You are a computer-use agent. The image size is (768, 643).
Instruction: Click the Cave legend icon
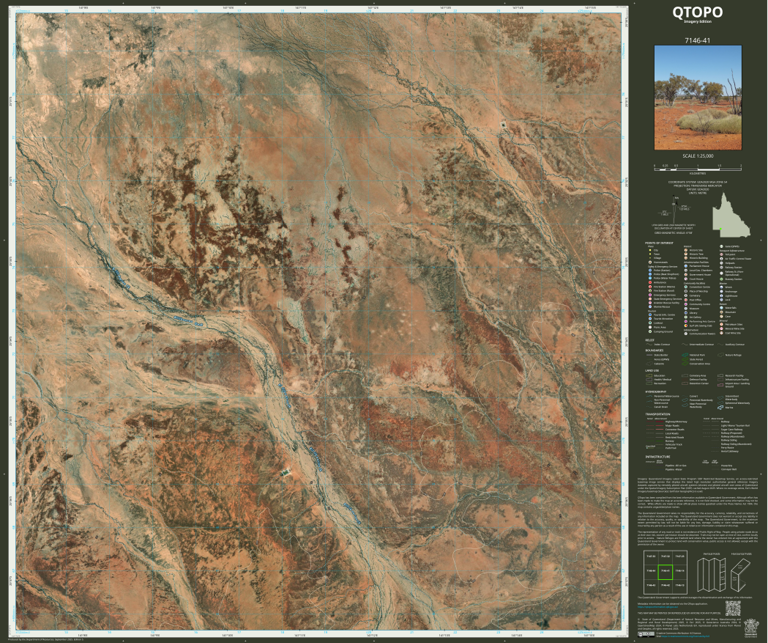pyautogui.click(x=721, y=316)
